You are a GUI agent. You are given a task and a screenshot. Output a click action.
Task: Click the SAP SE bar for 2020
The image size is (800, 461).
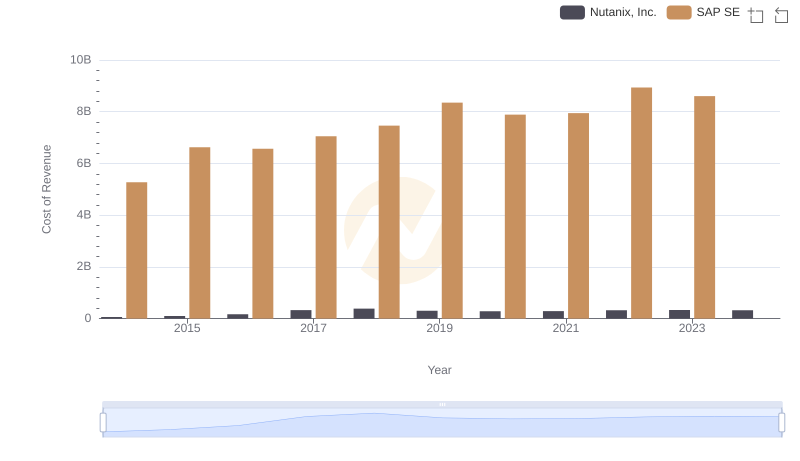tap(515, 217)
